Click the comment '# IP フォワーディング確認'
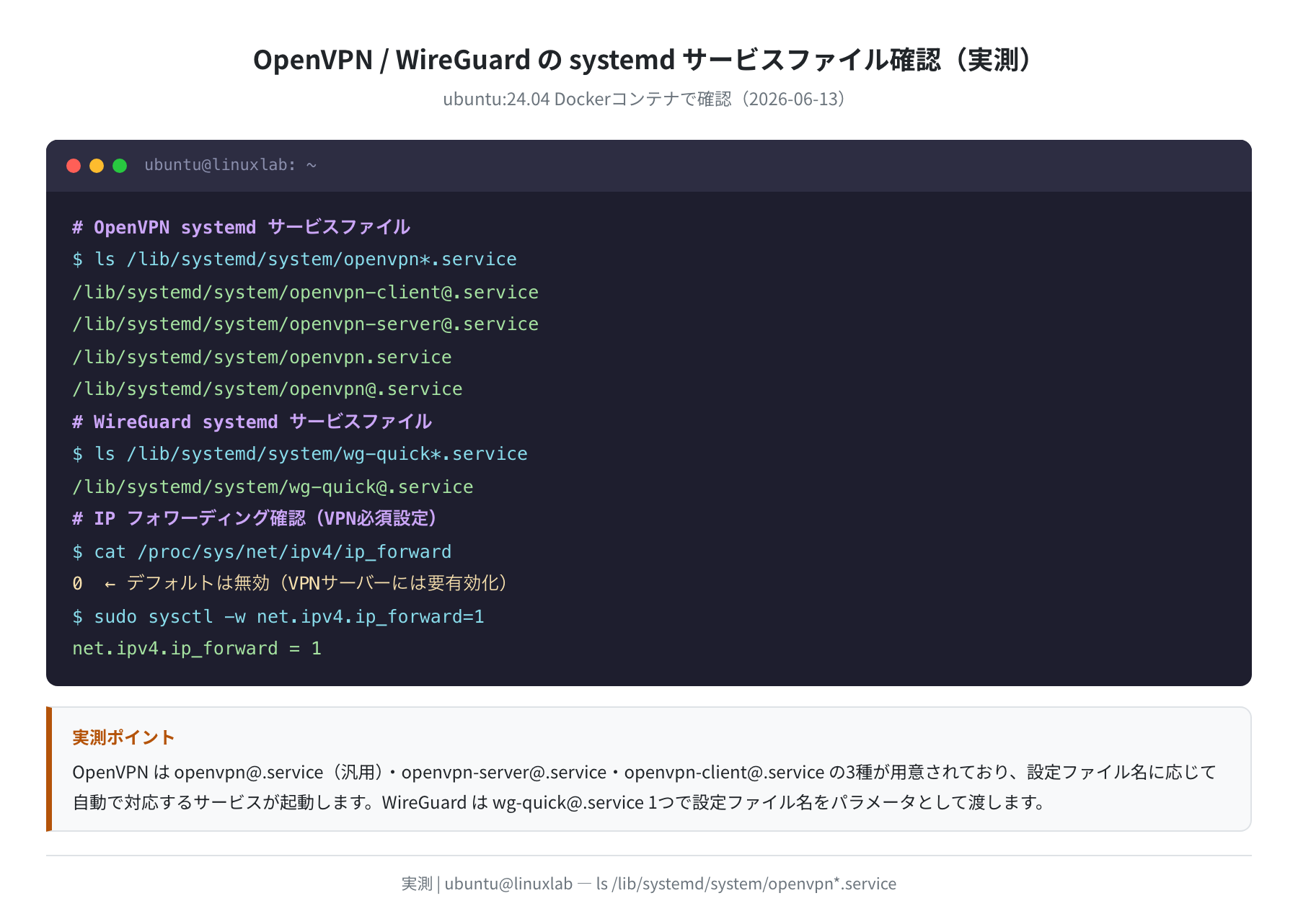The width and height of the screenshot is (1298, 924). coord(257,519)
